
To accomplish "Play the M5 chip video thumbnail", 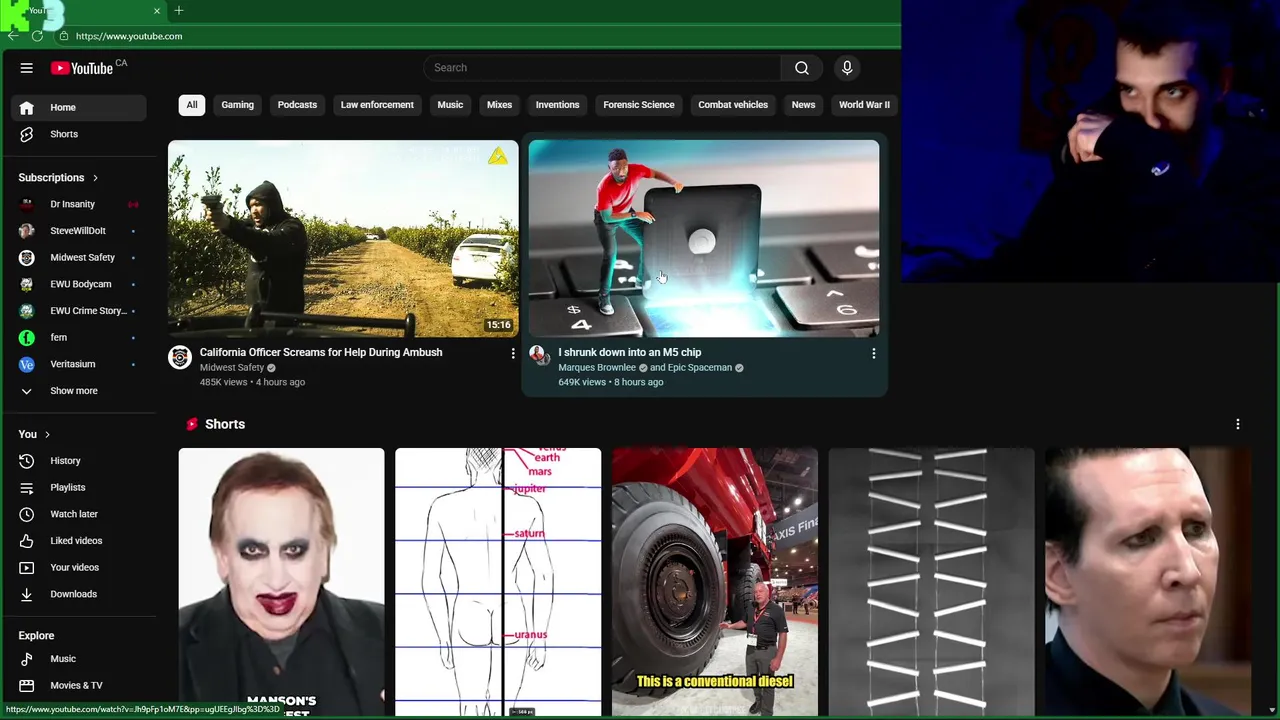I will [704, 238].
